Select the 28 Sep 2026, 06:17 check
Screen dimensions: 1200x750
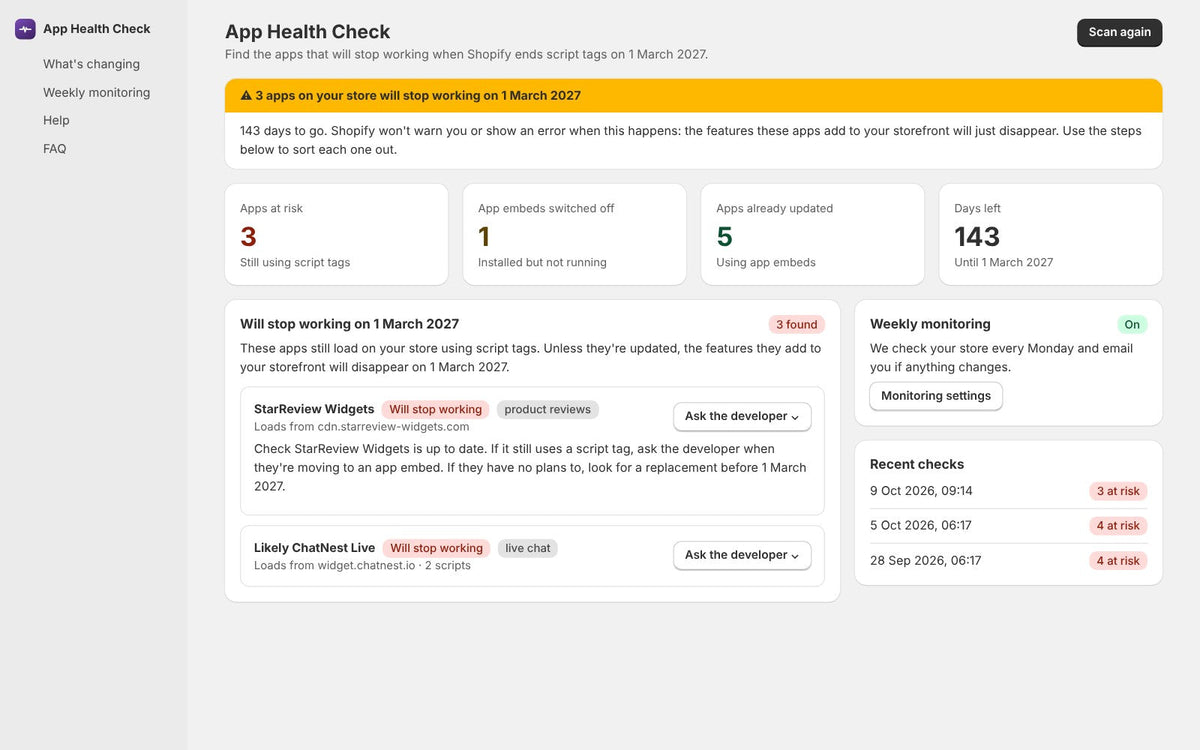tap(1008, 561)
